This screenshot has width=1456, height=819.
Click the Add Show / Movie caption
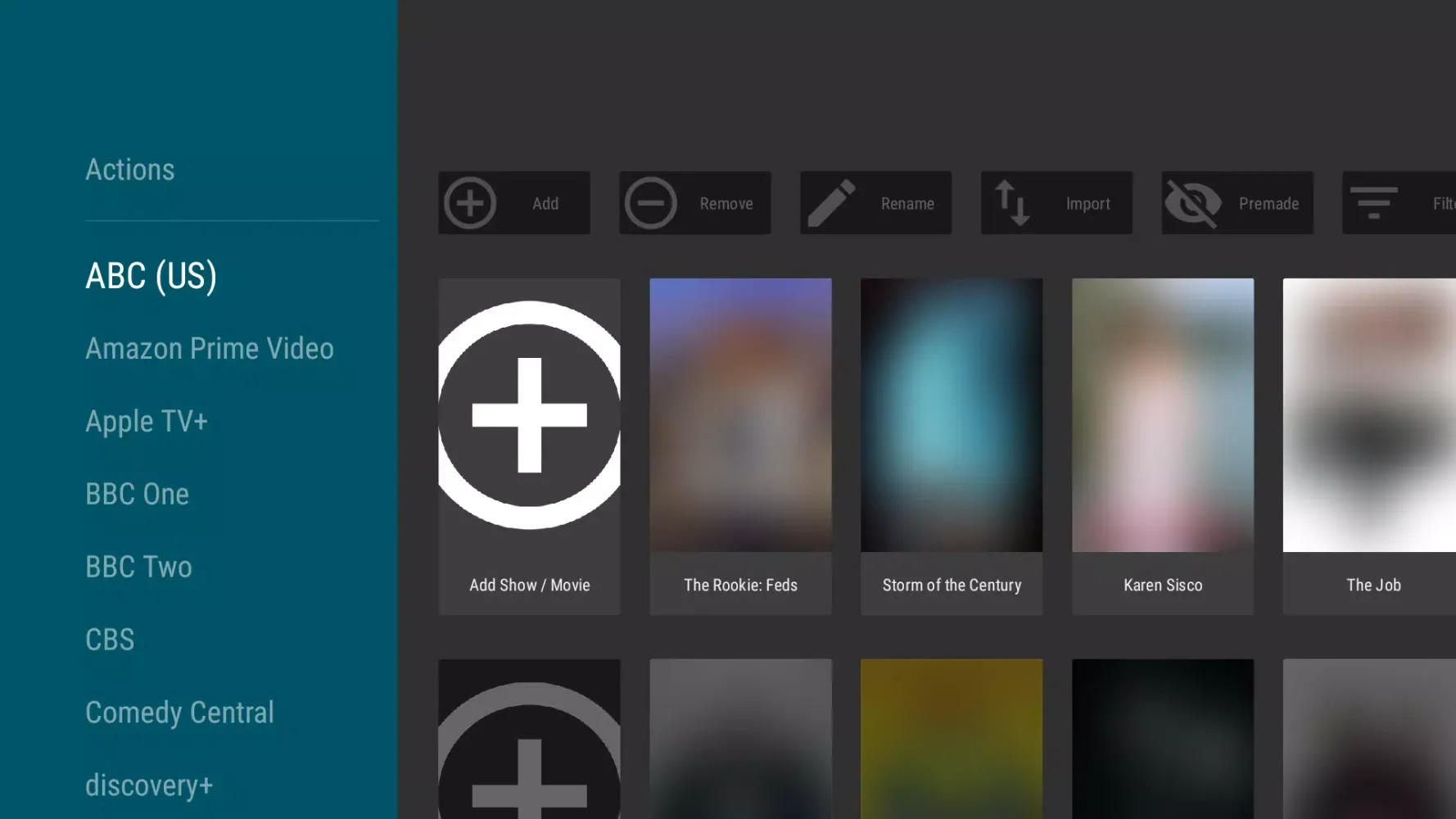[530, 586]
